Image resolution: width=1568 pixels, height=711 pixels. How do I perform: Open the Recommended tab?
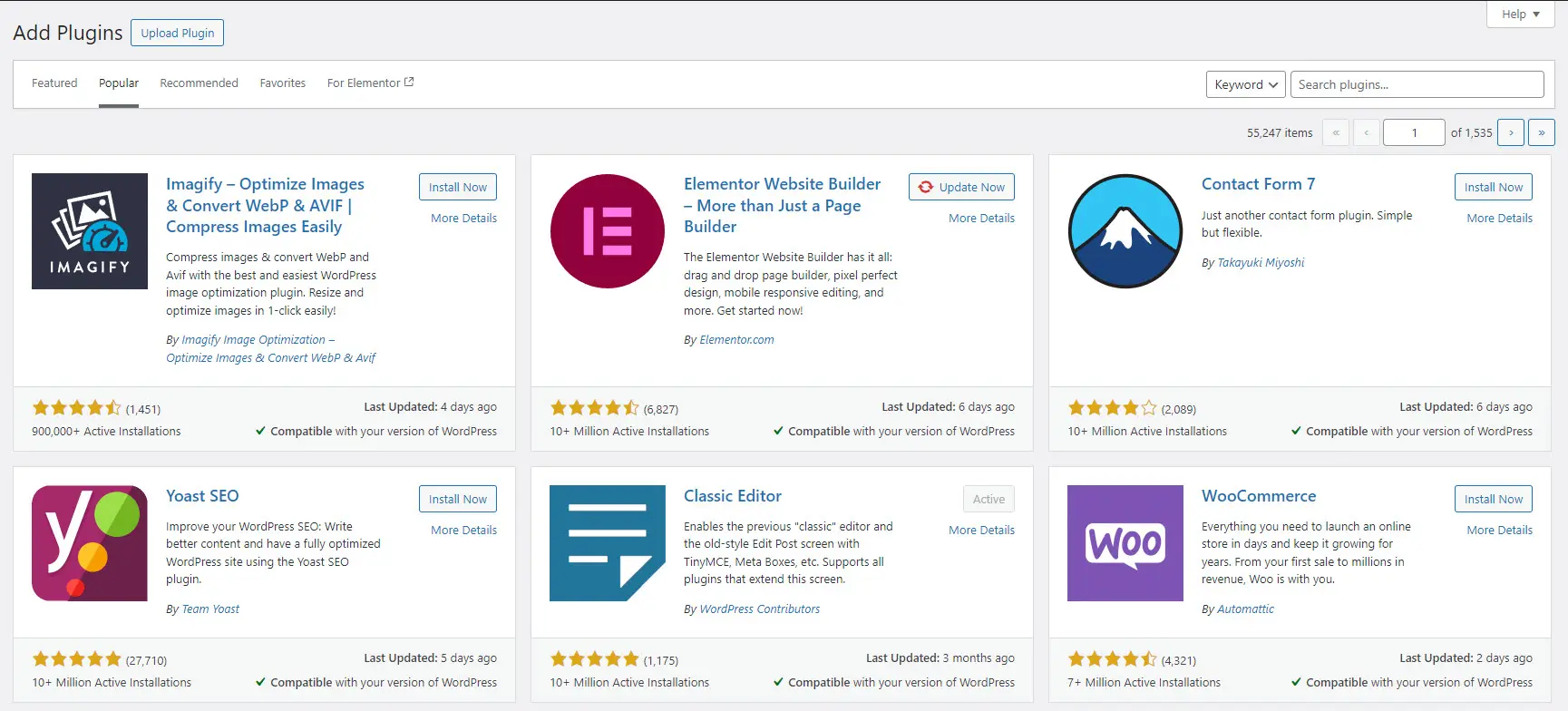199,83
